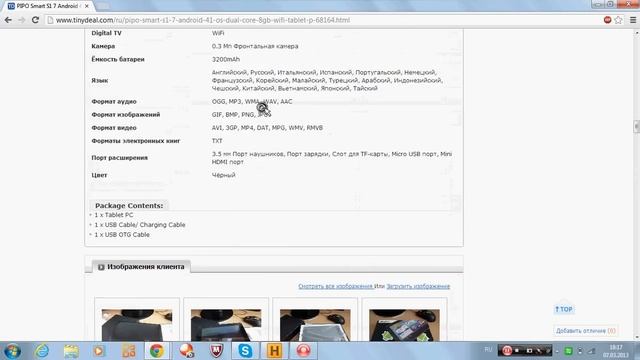Image resolution: width=640 pixels, height=360 pixels.
Task: Open the Windows Start menu
Action: tap(12, 351)
